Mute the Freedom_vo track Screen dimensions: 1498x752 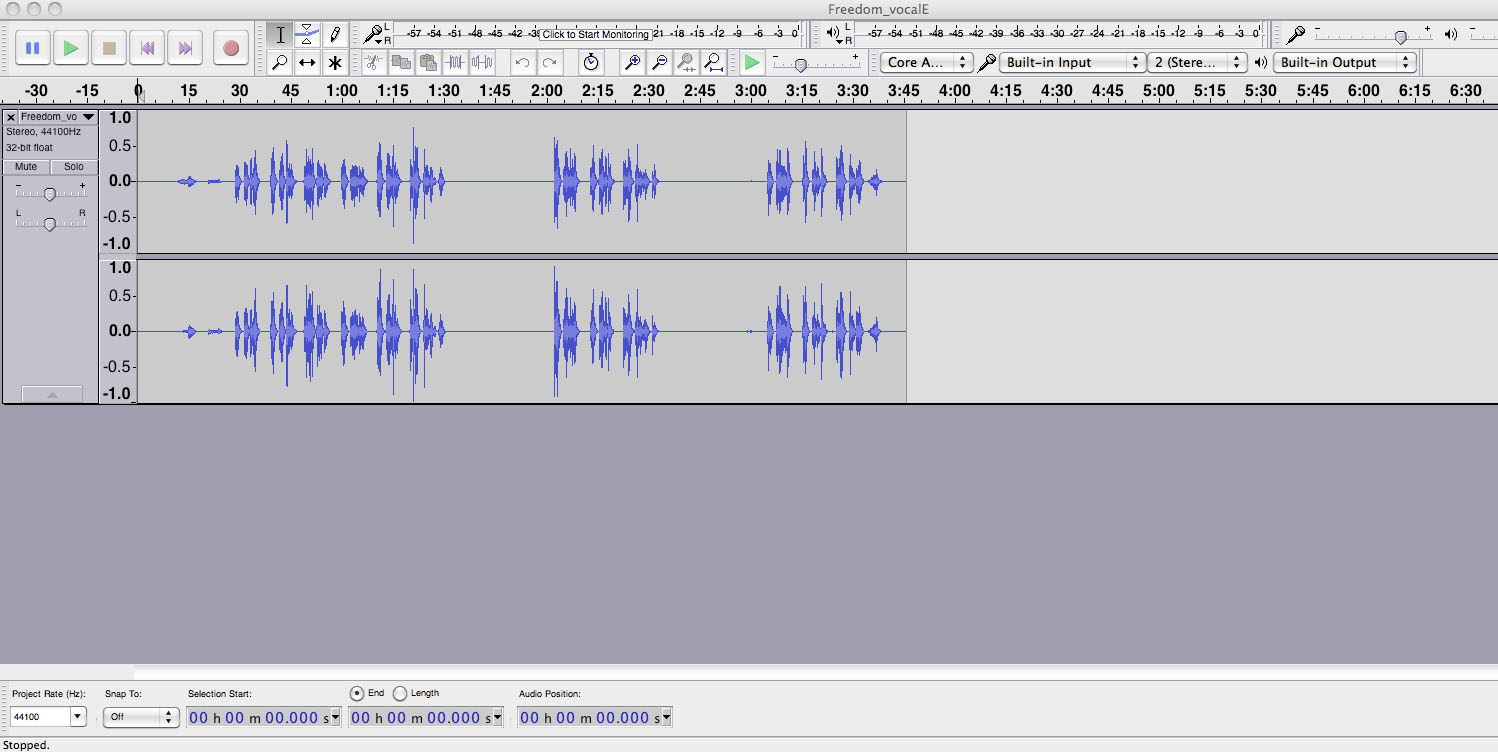(26, 167)
